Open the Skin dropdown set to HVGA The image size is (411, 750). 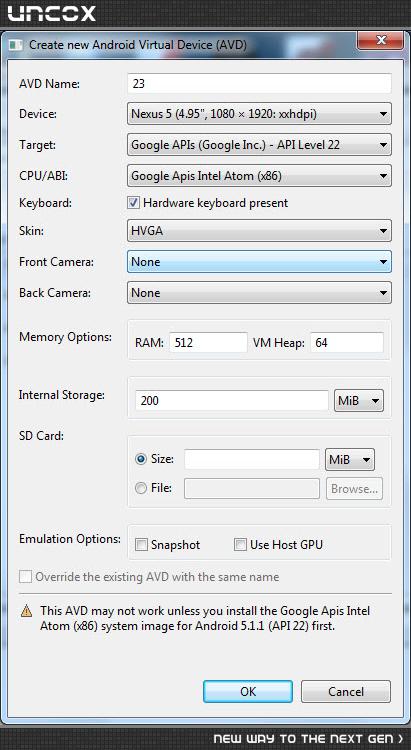[x=259, y=231]
